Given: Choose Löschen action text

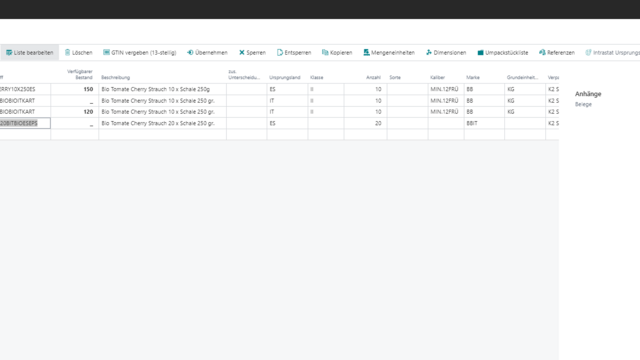Looking at the screenshot, I should 82,53.
